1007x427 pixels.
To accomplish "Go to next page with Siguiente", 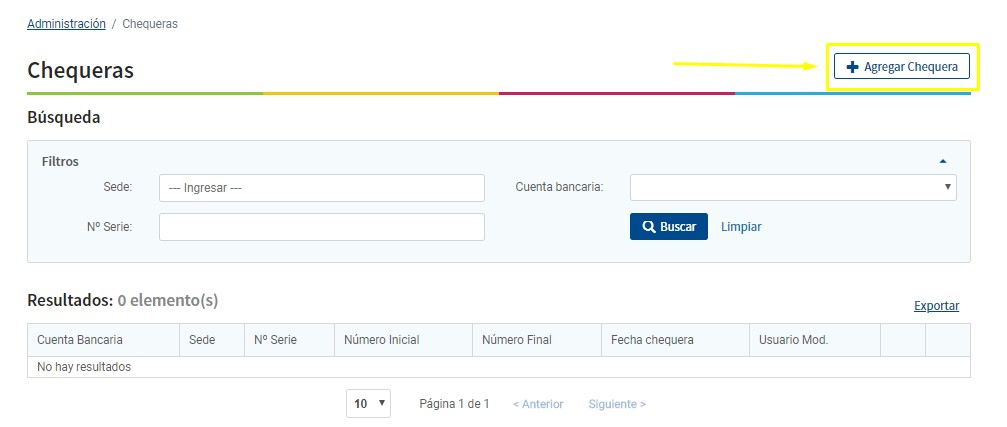I will 617,404.
